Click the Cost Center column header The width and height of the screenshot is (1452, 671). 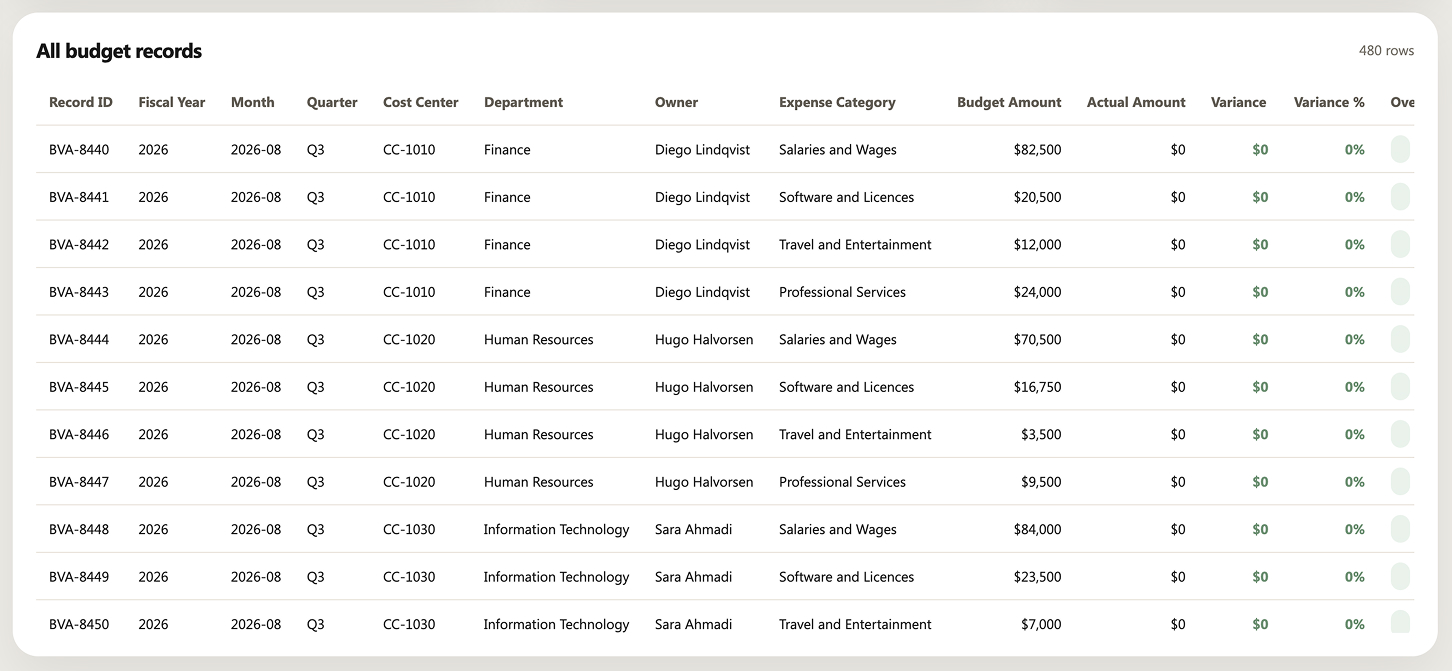[x=421, y=102]
